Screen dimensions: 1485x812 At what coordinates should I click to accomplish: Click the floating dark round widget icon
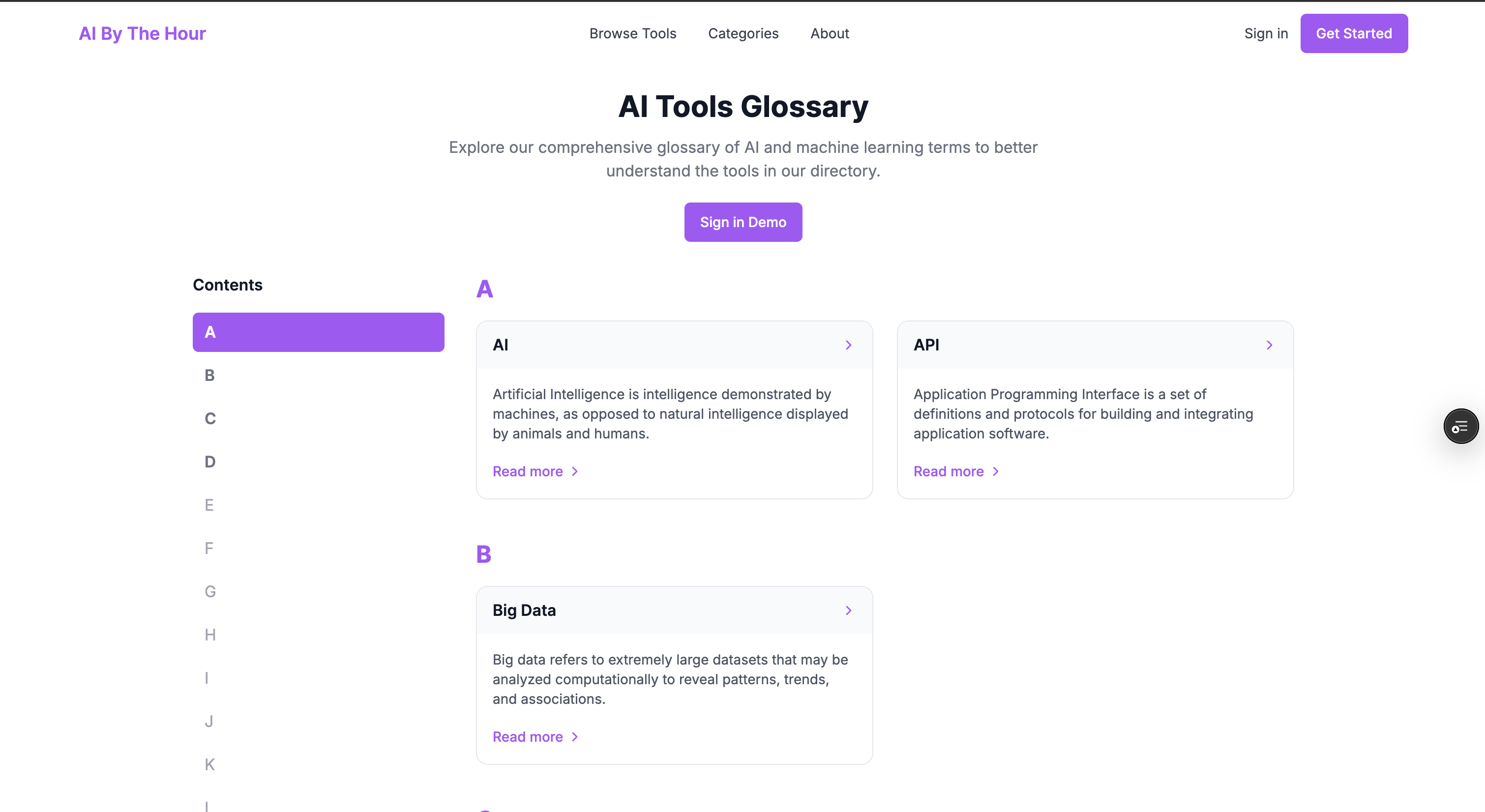coord(1460,427)
